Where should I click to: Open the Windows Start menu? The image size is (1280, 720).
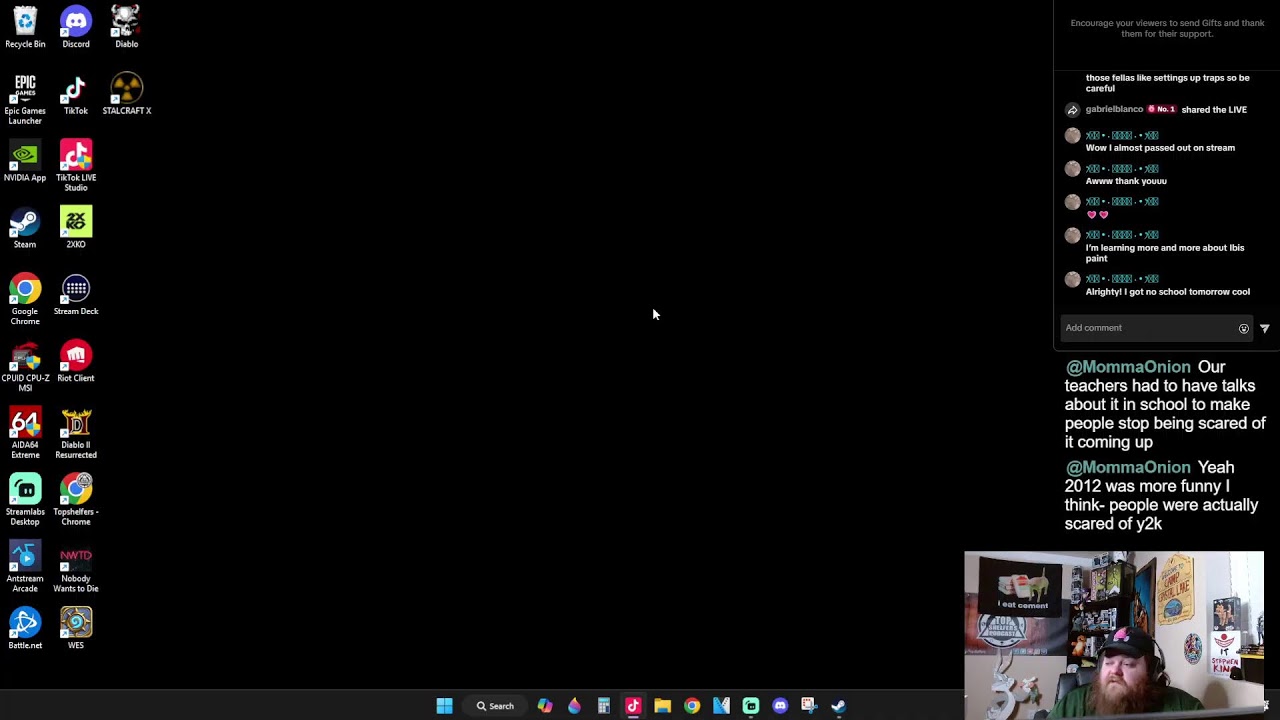pos(445,706)
